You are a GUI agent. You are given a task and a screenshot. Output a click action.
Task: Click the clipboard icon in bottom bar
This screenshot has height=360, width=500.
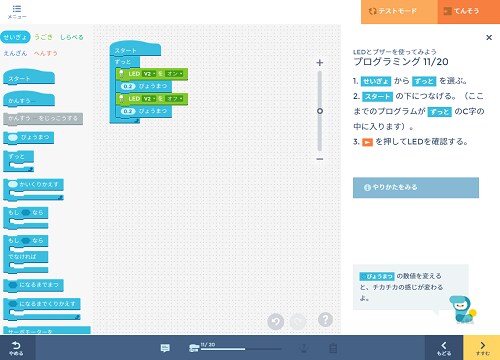[x=333, y=348]
